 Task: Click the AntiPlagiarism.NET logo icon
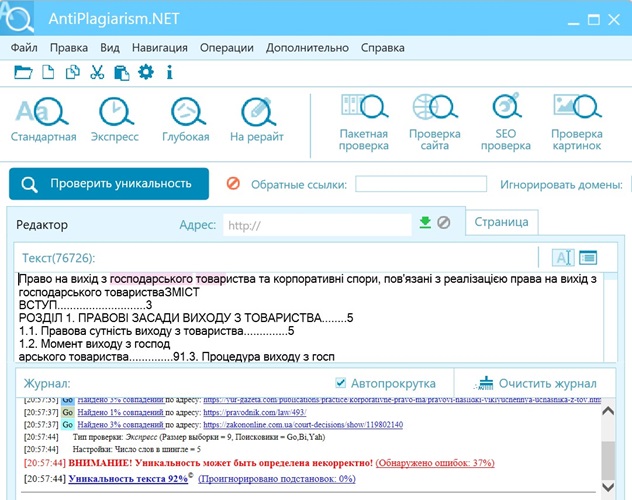click(x=17, y=18)
